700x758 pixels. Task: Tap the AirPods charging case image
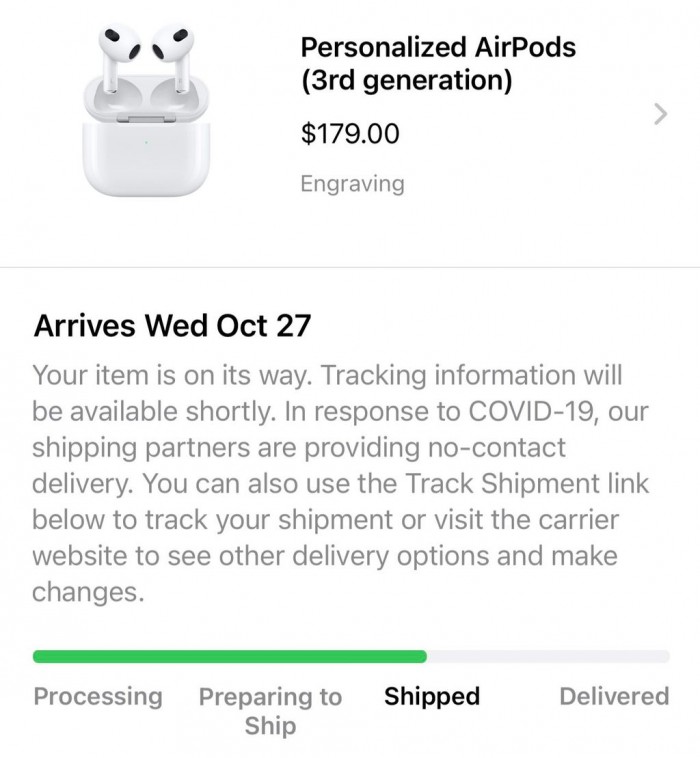tap(146, 150)
